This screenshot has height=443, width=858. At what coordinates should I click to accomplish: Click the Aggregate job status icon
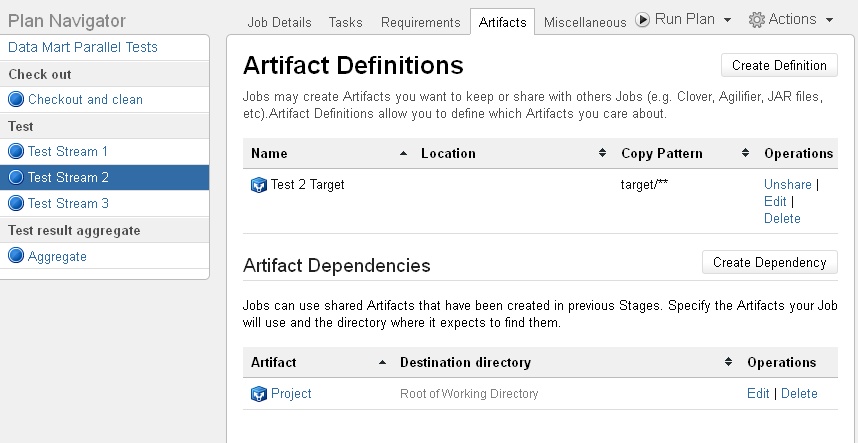16,255
